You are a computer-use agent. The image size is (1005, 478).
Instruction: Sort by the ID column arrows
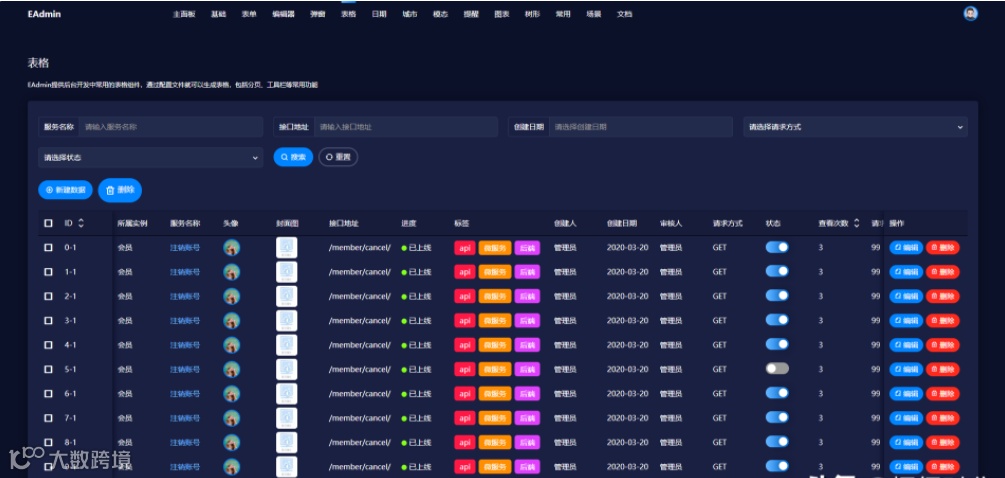[x=81, y=224]
